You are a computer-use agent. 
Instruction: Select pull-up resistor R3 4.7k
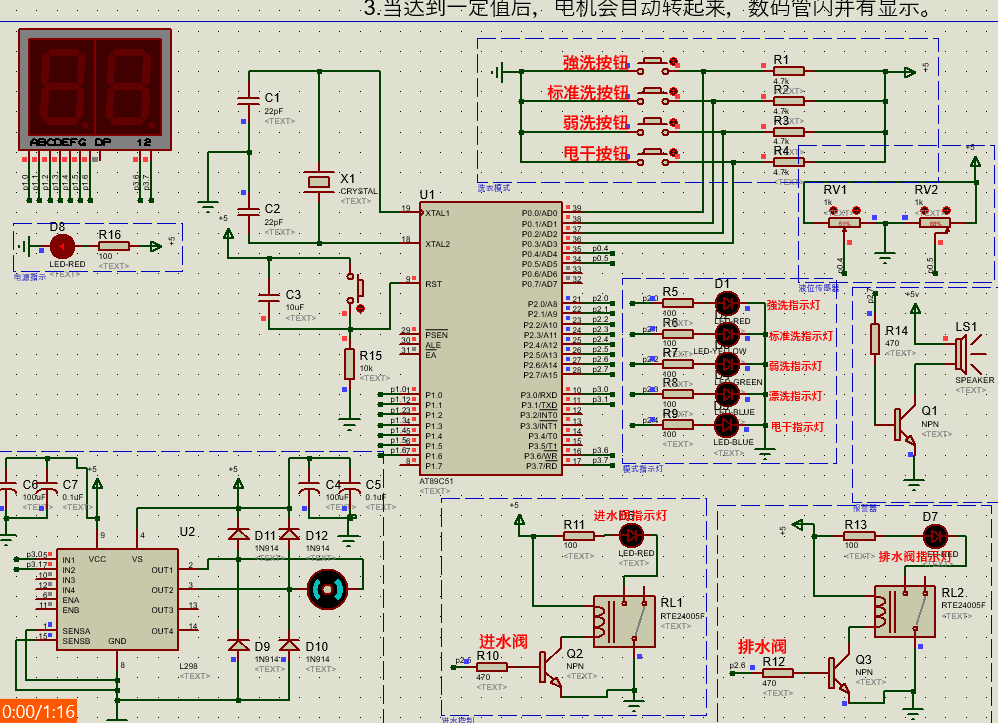789,132
